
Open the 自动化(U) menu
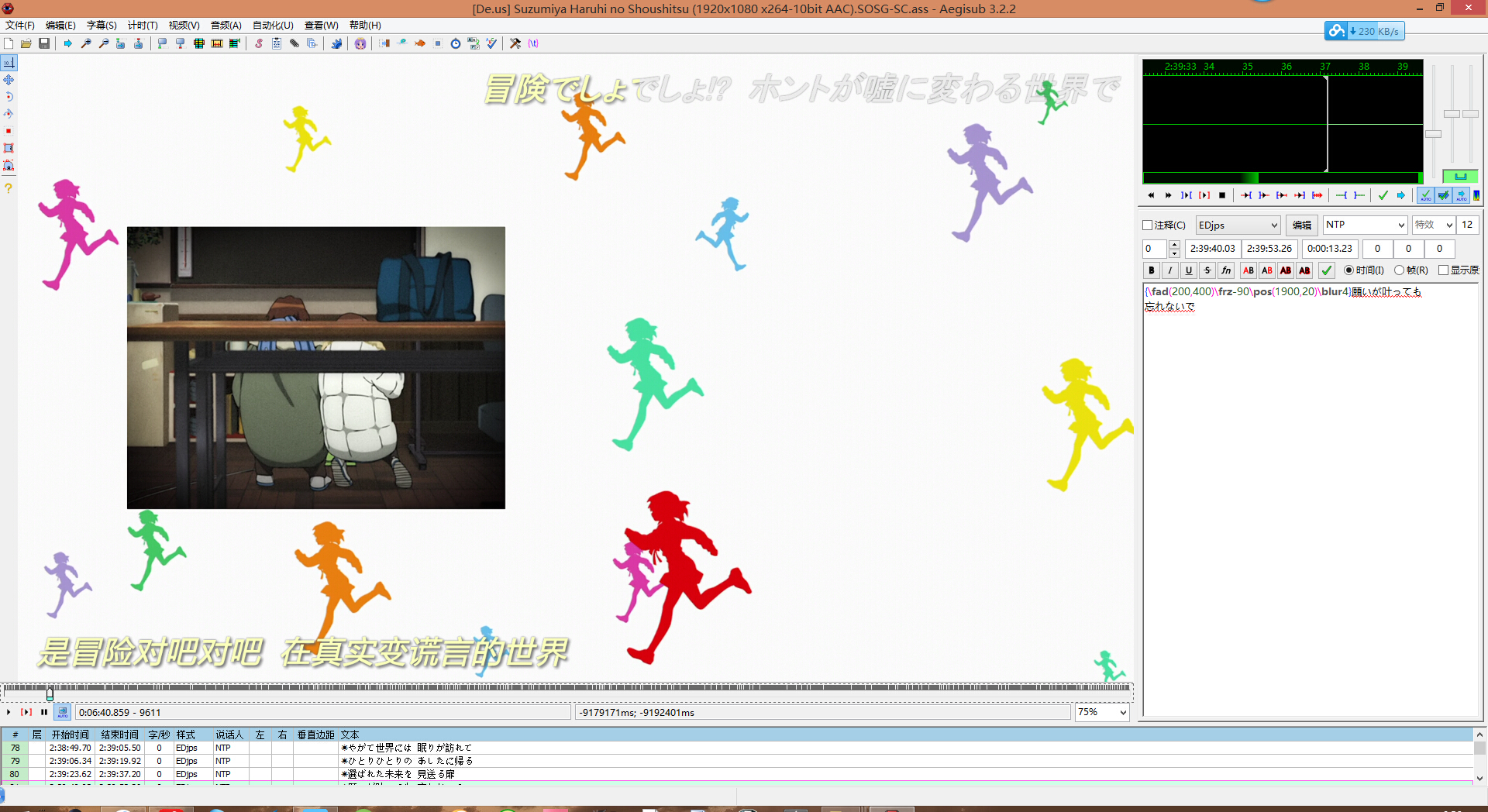(x=273, y=26)
